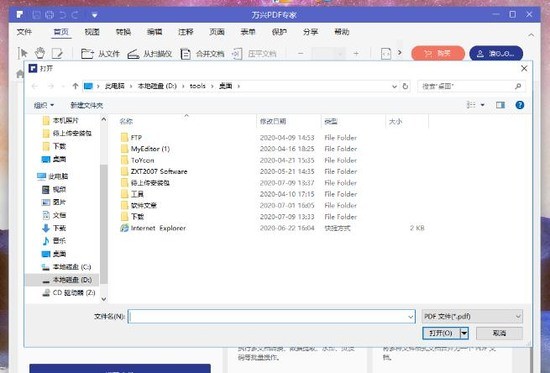Click the orange 购买 button
550x373 pixels.
coord(438,53)
